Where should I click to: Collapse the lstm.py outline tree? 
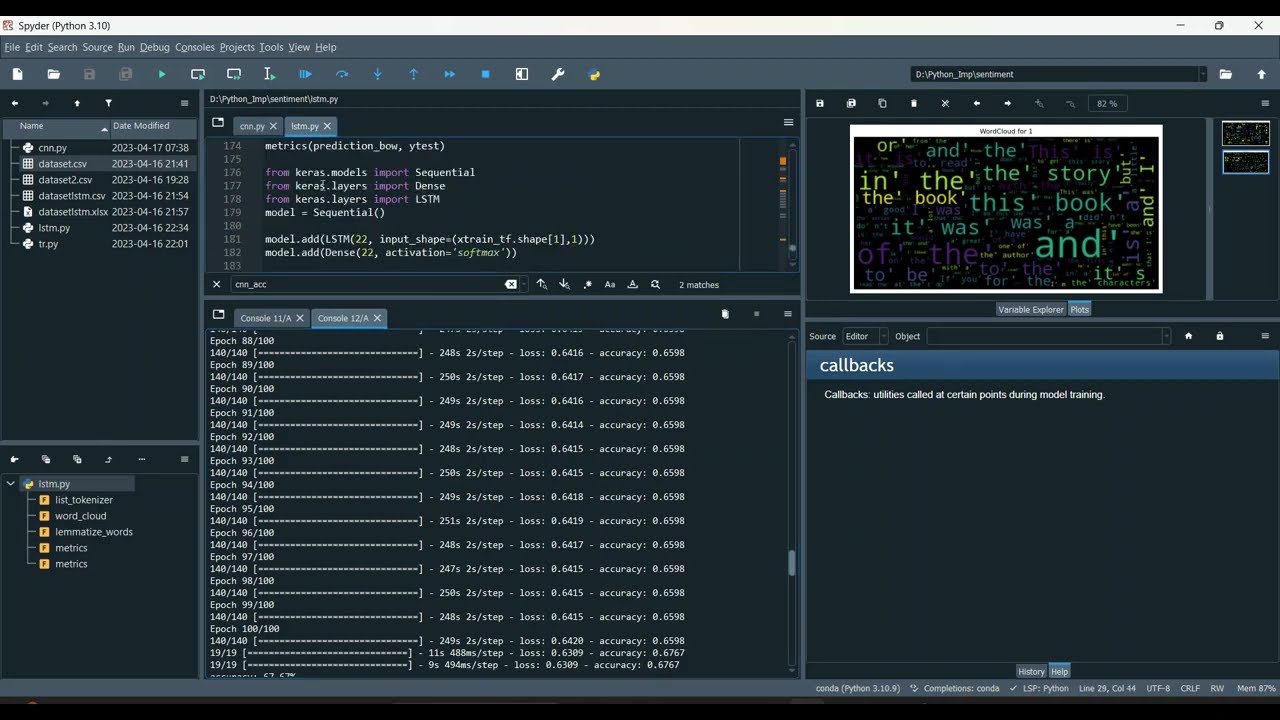[11, 484]
